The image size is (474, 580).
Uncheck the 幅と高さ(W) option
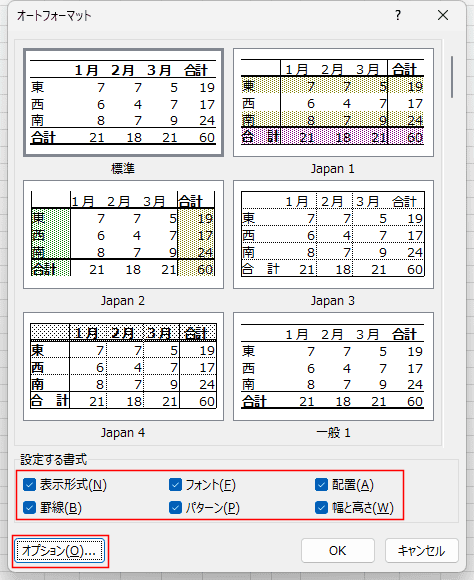[x=322, y=508]
